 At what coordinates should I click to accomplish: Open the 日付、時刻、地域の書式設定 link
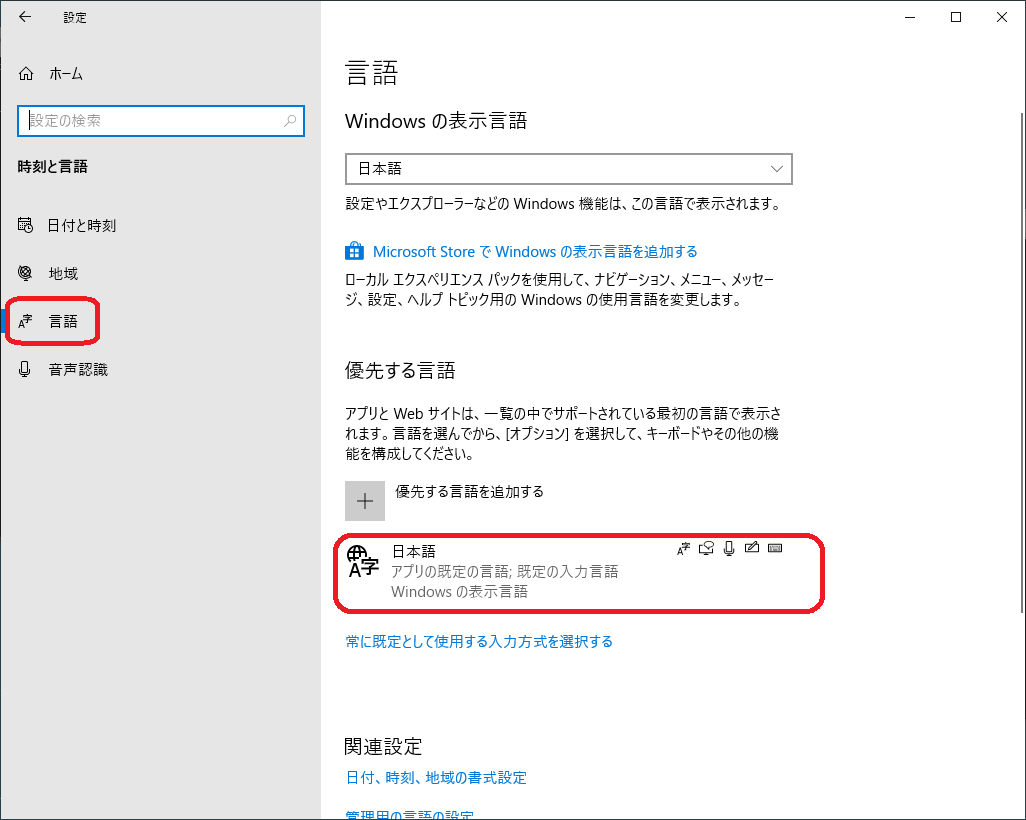tap(436, 778)
